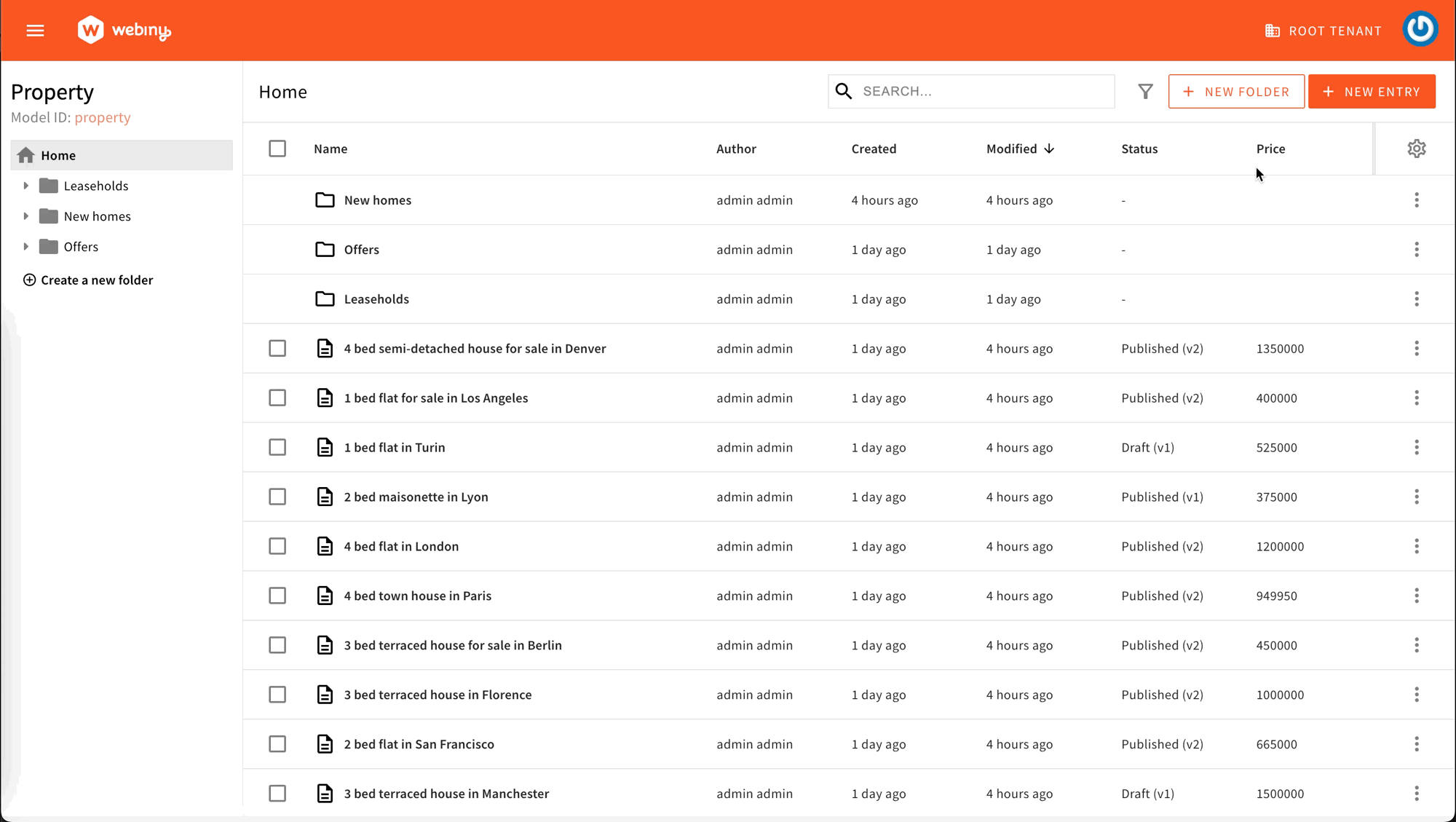Expand the New homes folder in sidebar
Image resolution: width=1456 pixels, height=822 pixels.
tap(27, 216)
